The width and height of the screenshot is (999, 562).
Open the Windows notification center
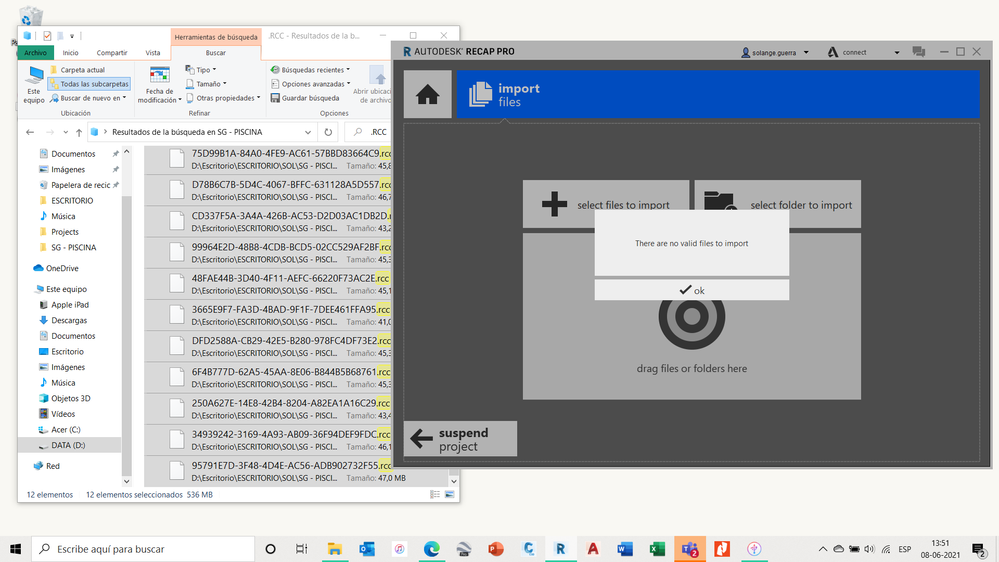tap(979, 549)
